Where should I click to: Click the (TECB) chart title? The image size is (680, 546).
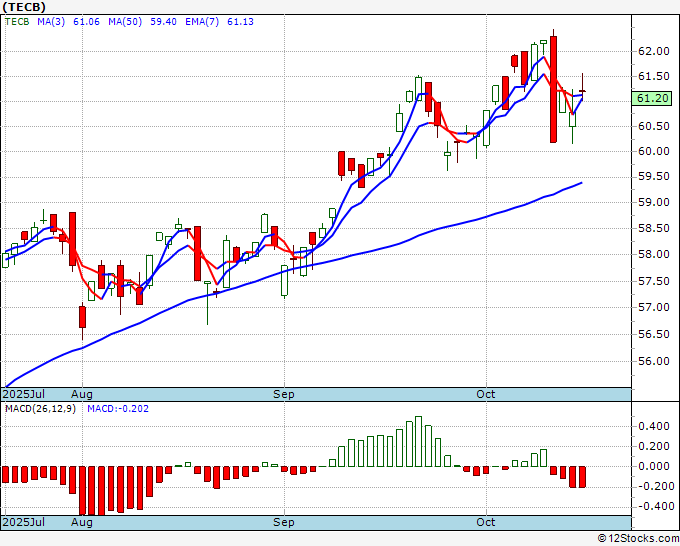(23, 7)
